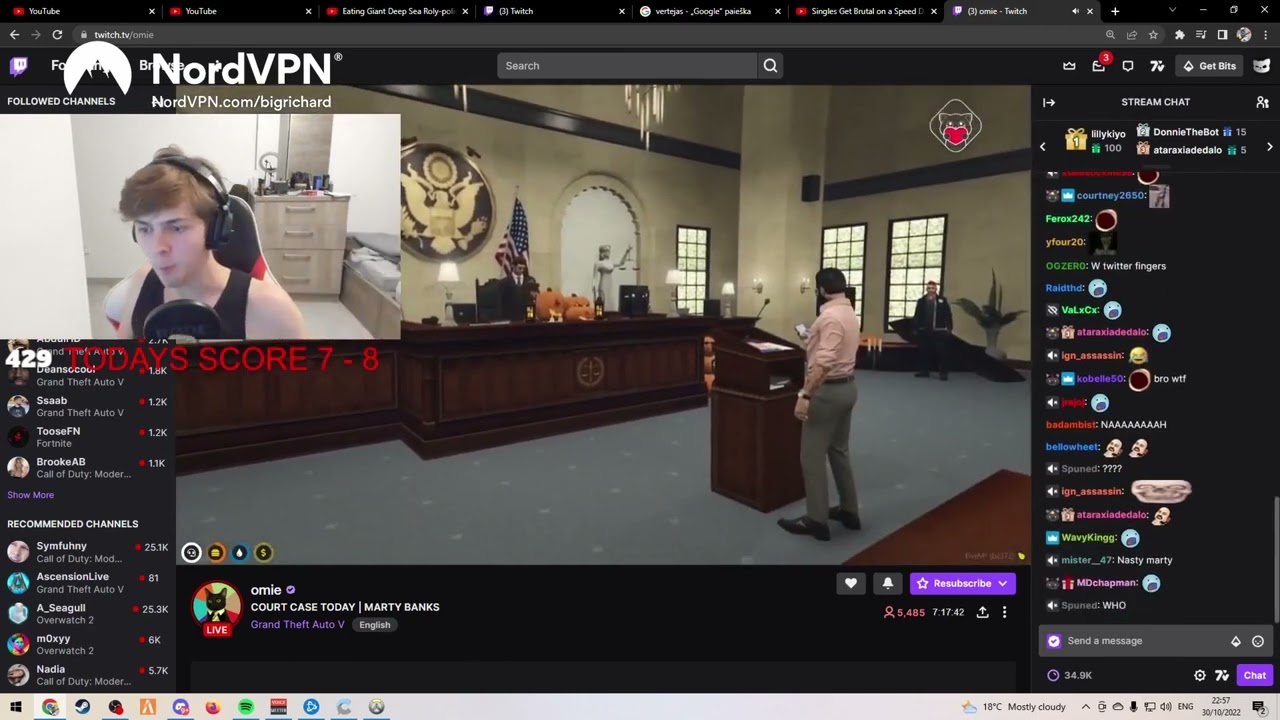The width and height of the screenshot is (1280, 720).
Task: Open AscensionLive recommended channel
Action: (88, 583)
